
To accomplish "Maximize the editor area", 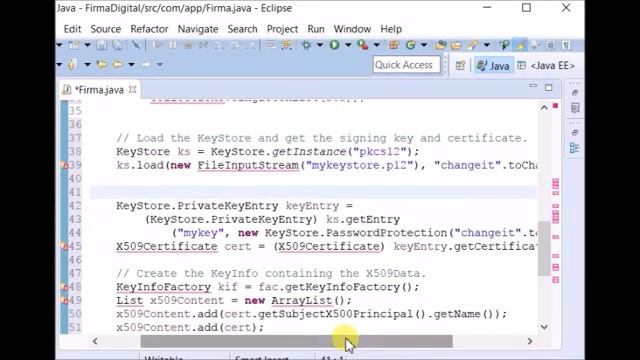I will click(x=549, y=87).
